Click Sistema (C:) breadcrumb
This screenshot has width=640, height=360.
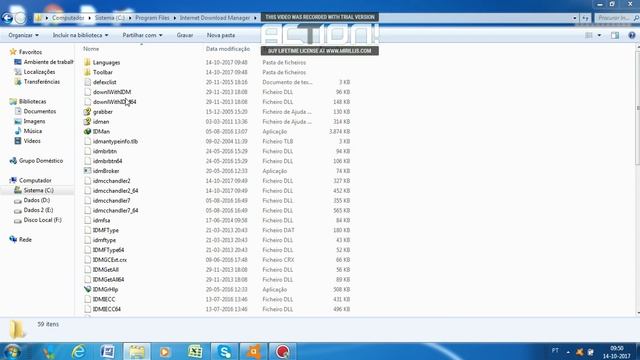110,18
